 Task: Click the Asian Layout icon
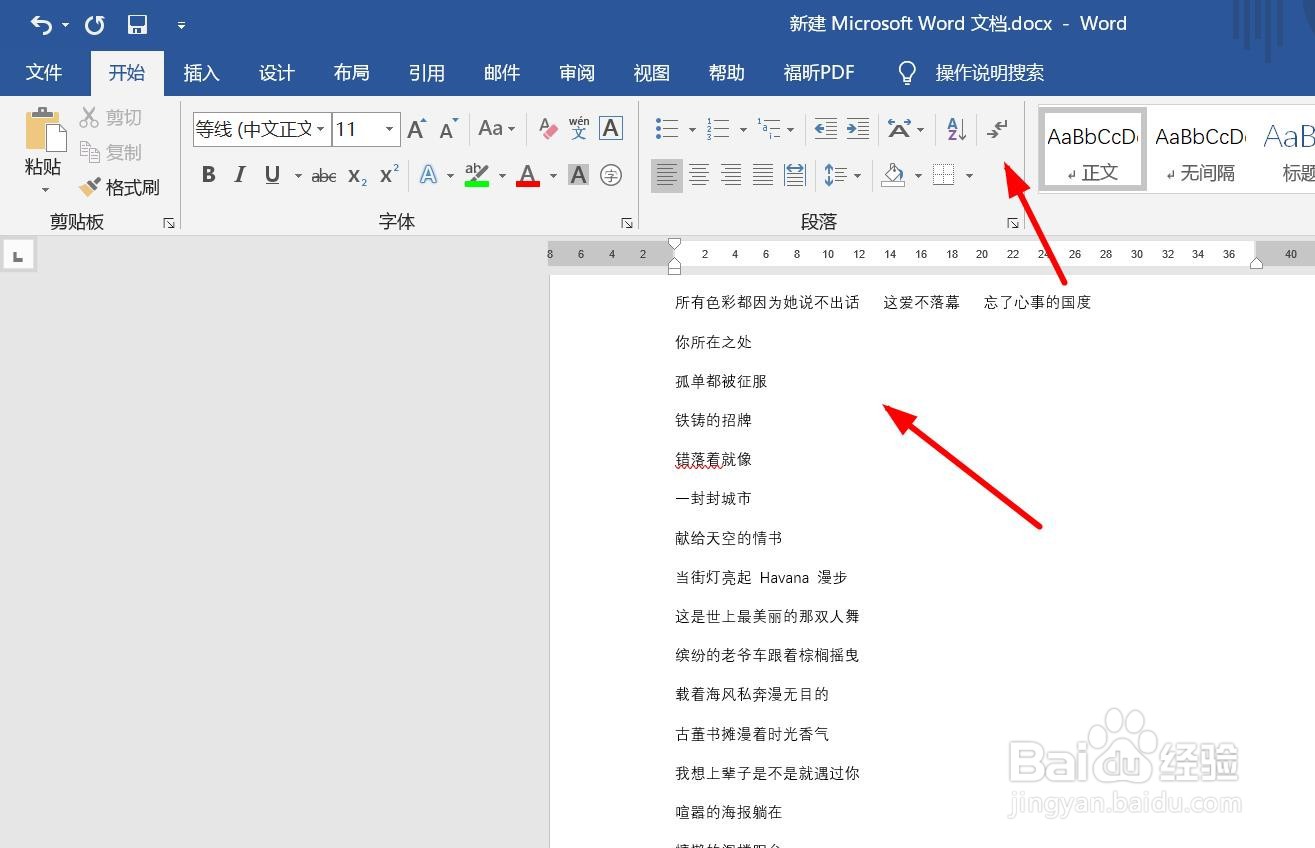pos(899,128)
